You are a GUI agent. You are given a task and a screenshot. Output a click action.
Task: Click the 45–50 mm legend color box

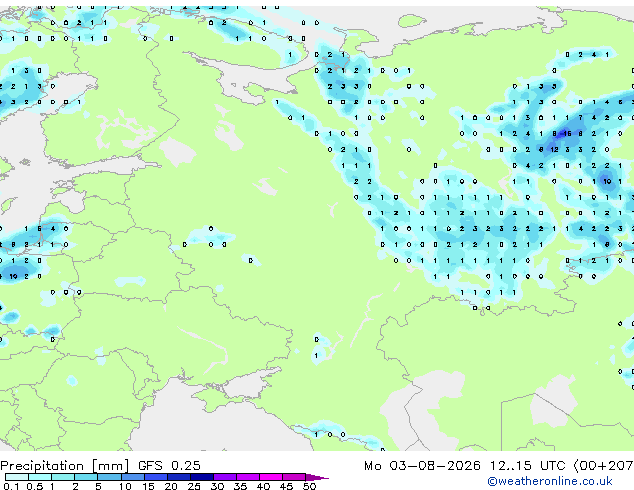pyautogui.click(x=294, y=477)
